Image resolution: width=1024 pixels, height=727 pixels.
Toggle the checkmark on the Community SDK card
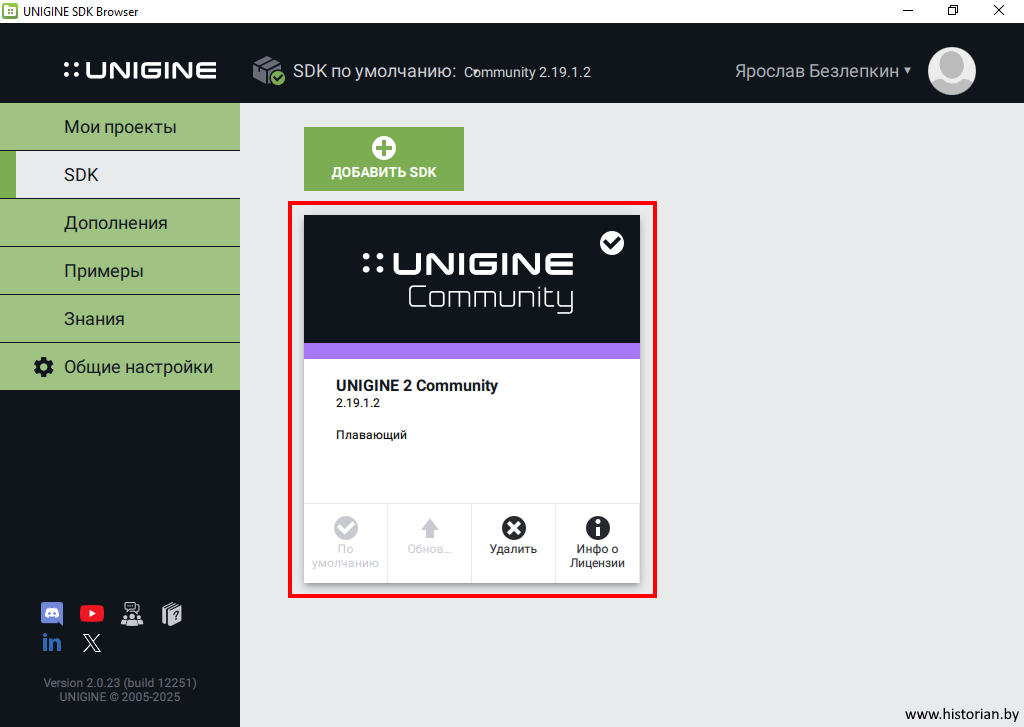click(x=612, y=243)
